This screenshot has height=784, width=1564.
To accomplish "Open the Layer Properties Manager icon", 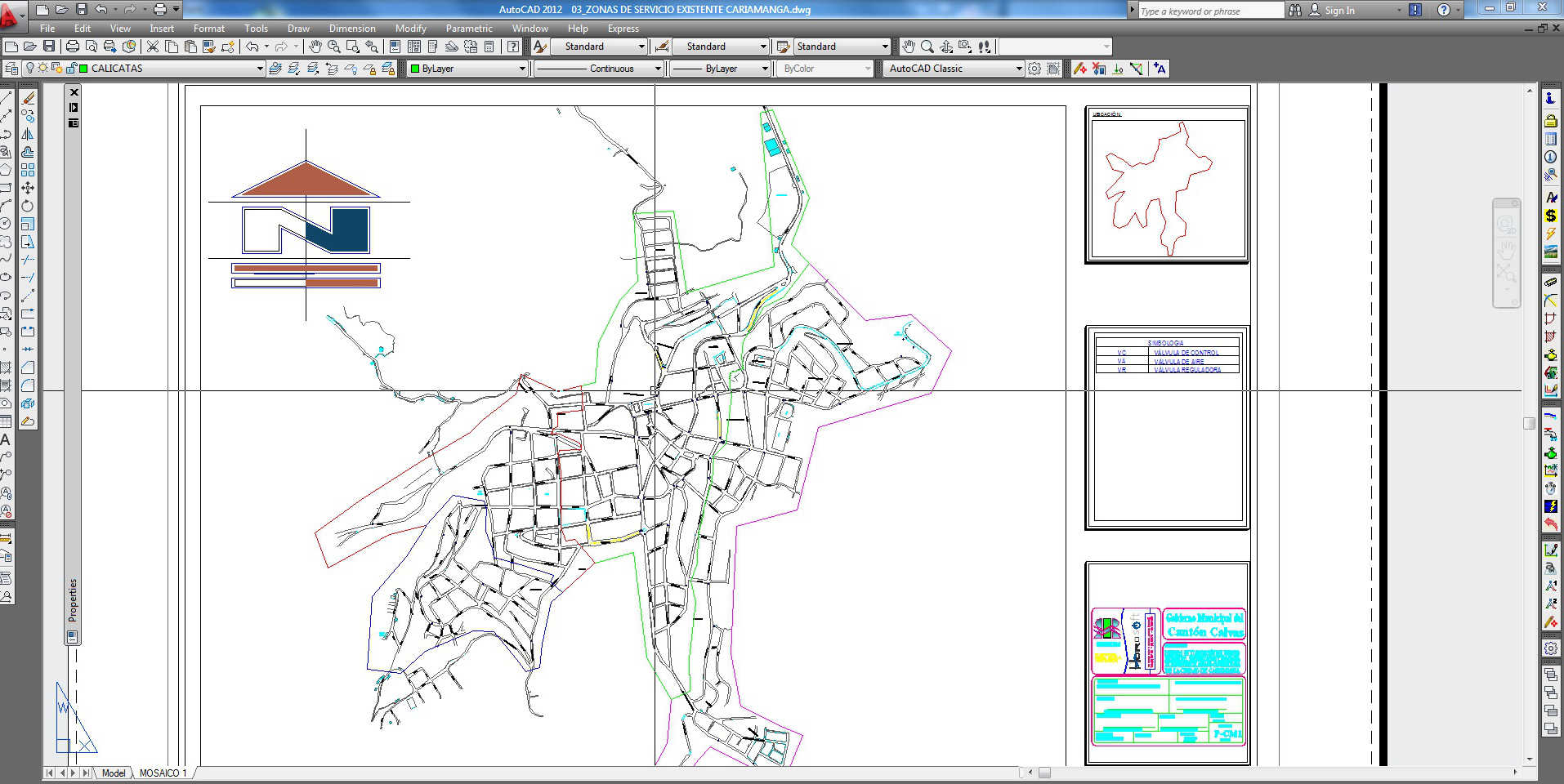I will pyautogui.click(x=11, y=69).
